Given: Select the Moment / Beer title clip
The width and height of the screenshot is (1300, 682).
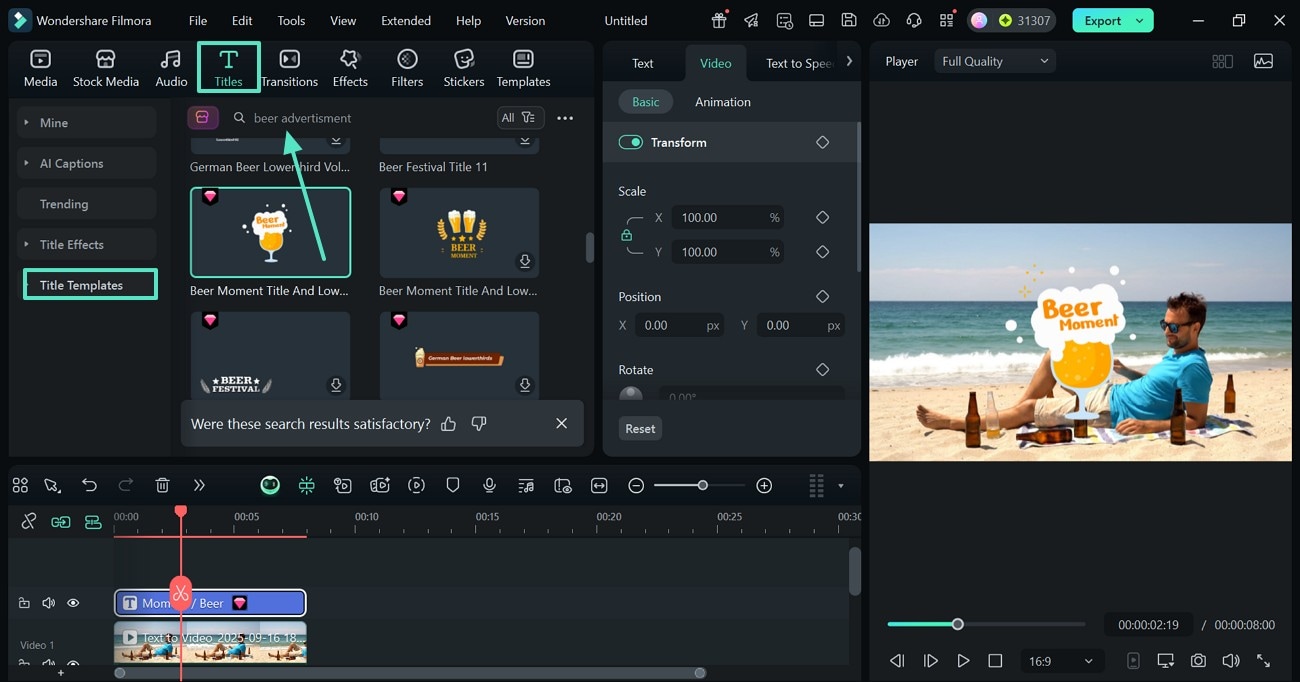Looking at the screenshot, I should tap(210, 603).
